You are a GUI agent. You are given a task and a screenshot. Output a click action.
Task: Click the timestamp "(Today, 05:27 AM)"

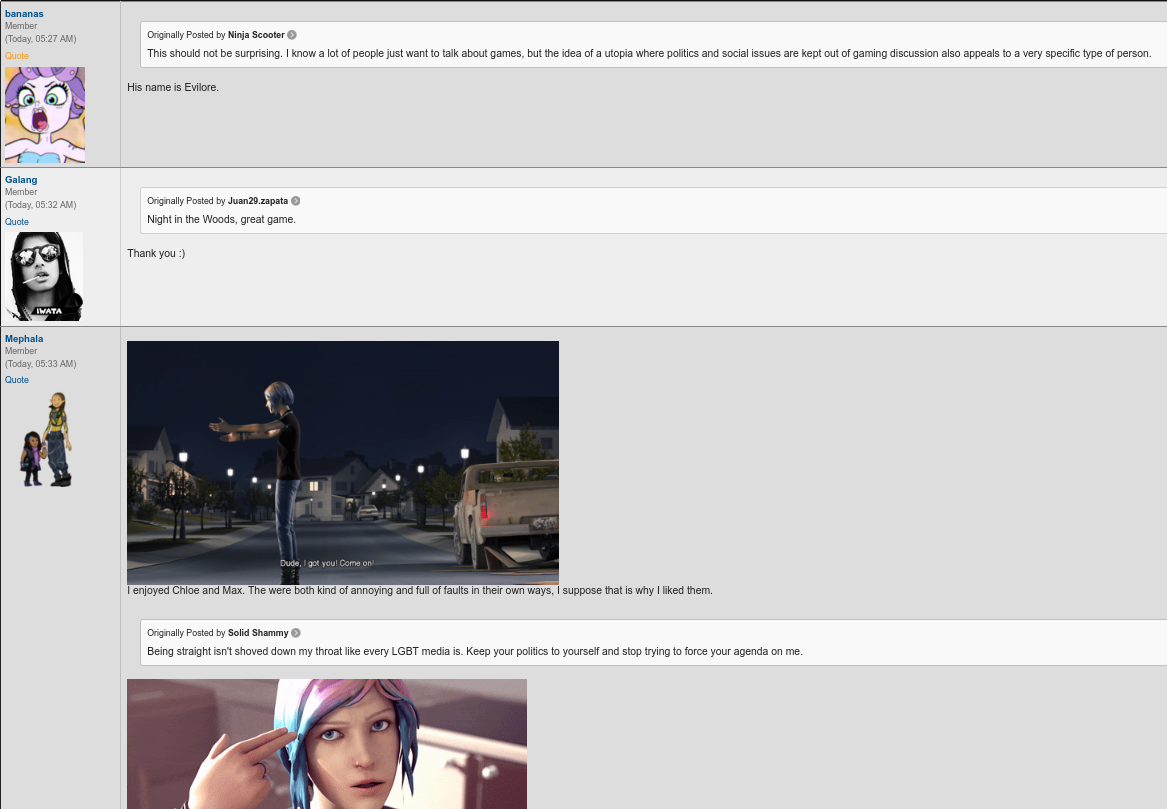(x=40, y=39)
